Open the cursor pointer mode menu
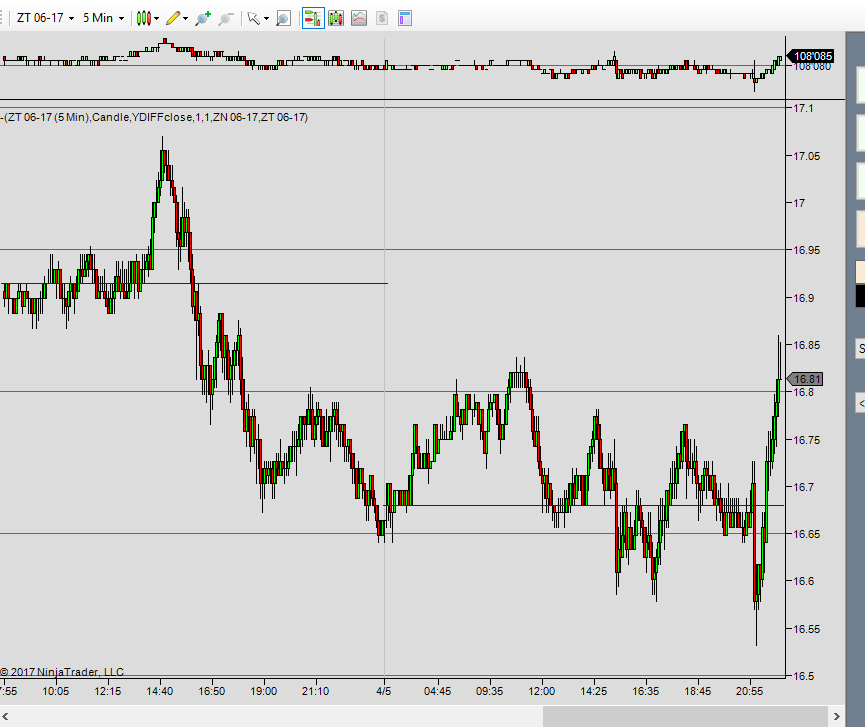Viewport: 865px width, 727px height. pyautogui.click(x=258, y=18)
